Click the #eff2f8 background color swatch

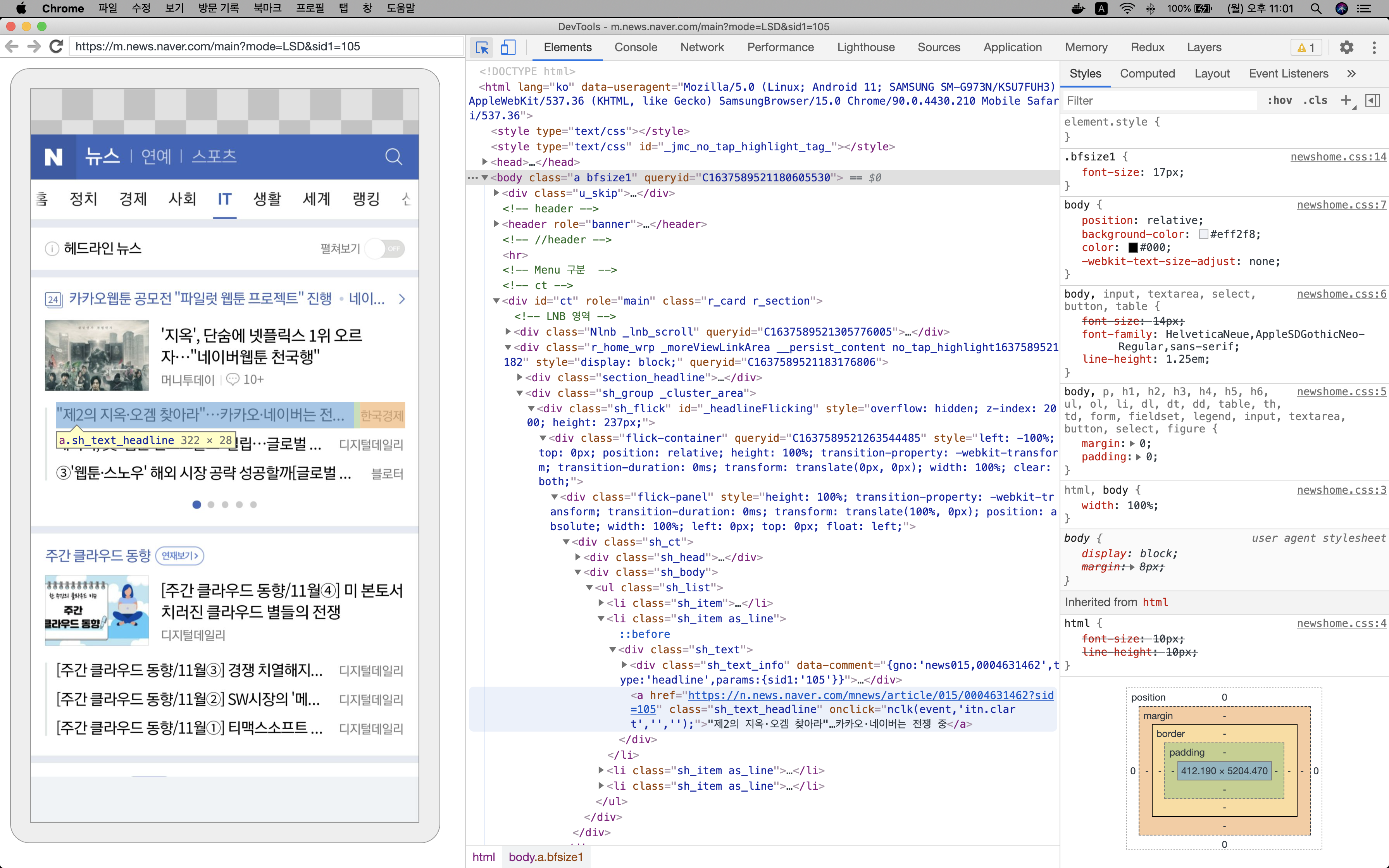coord(1204,234)
